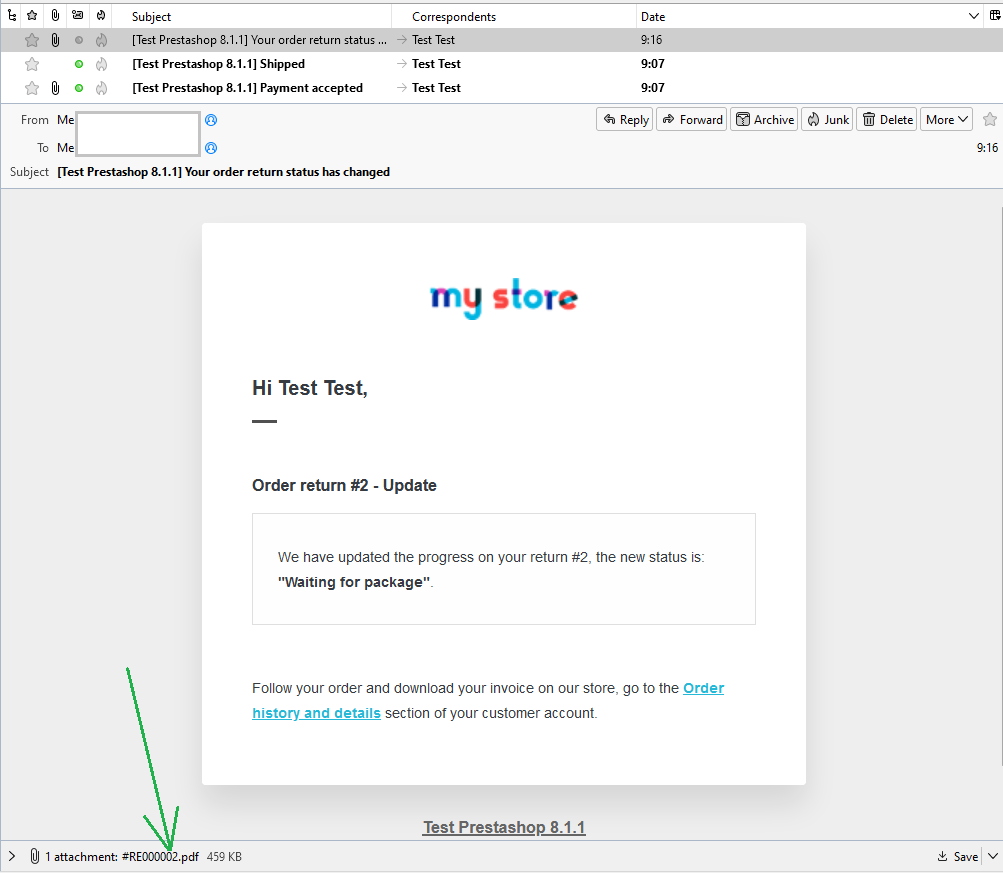Sort messages by Date column
Screen dimensions: 1003x873
point(652,16)
